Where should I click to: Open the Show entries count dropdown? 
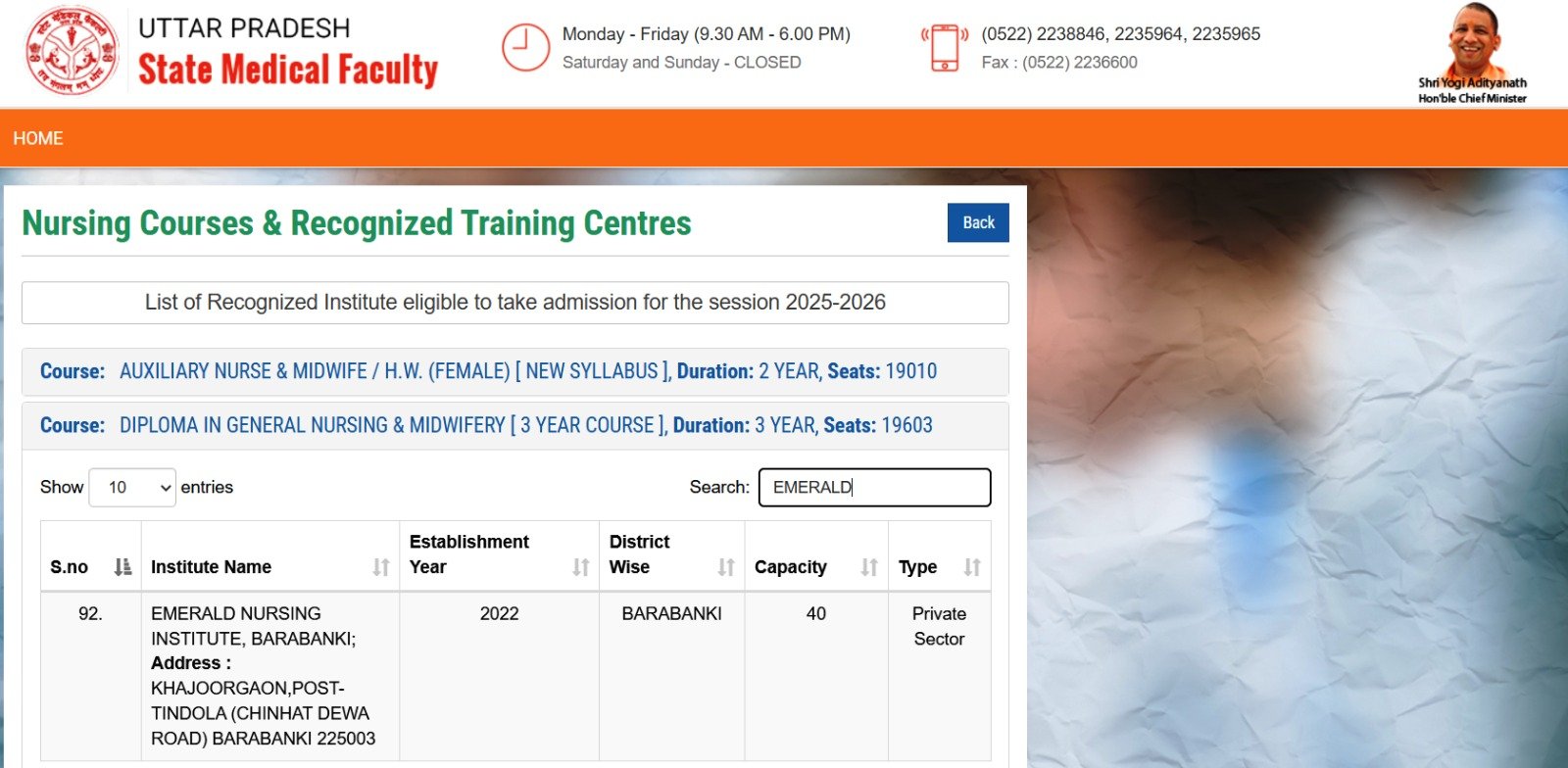[132, 488]
